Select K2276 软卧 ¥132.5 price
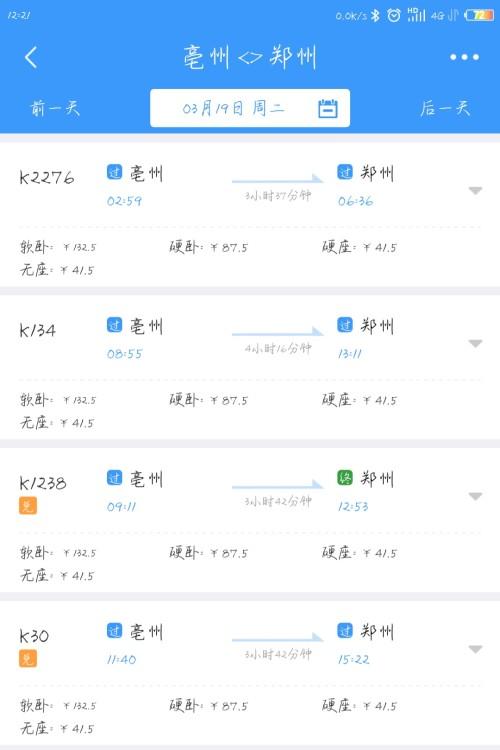 pos(58,247)
